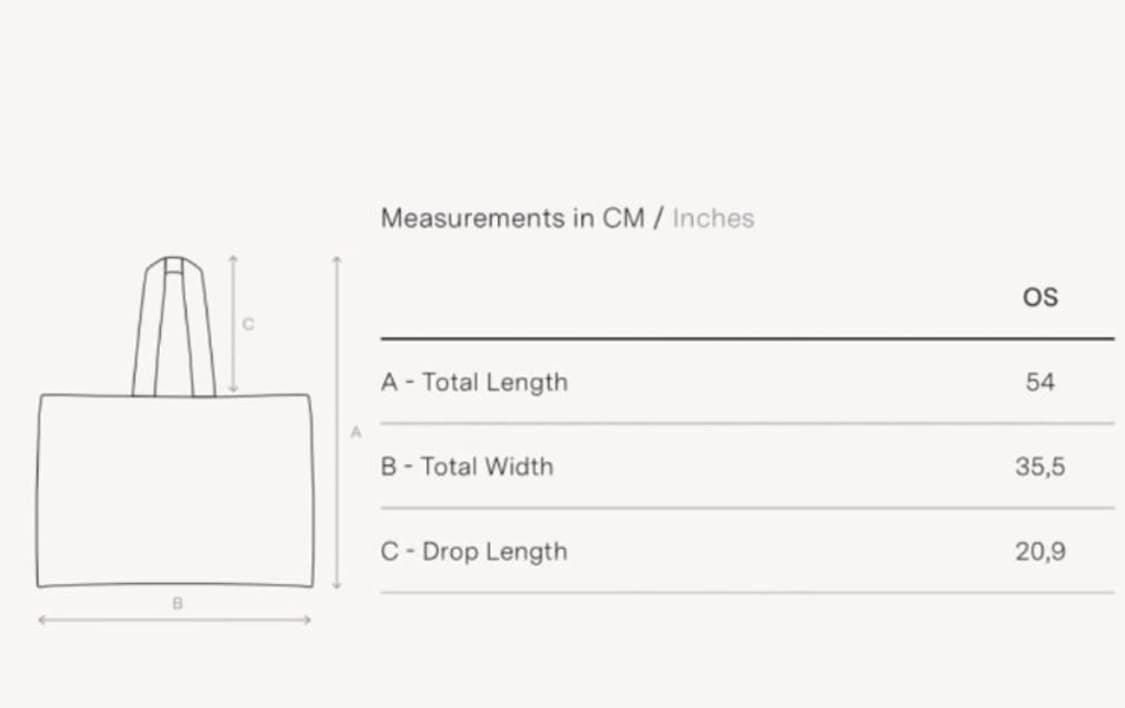Select the A - Total Length row label
Image resolution: width=1125 pixels, height=708 pixels.
tap(474, 382)
